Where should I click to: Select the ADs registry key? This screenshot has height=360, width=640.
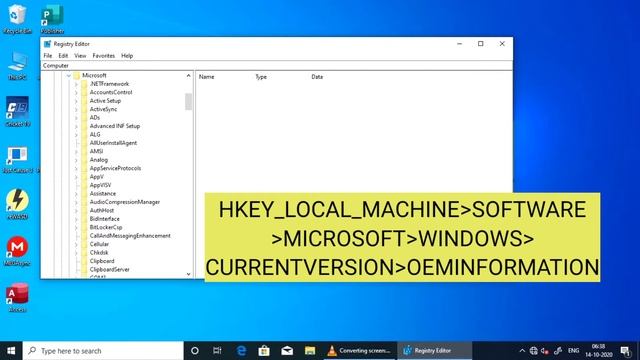pyautogui.click(x=95, y=118)
